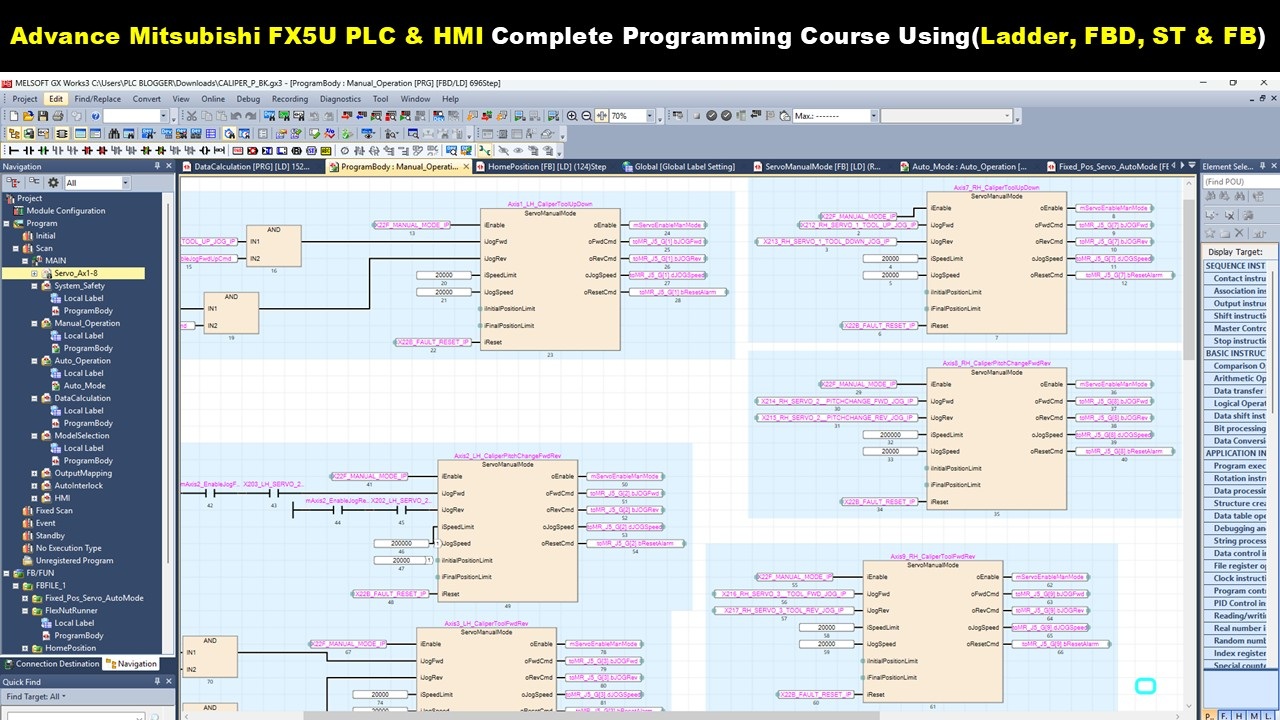Viewport: 1280px width, 720px height.
Task: Insert a normally open contact
Action: click(x=27, y=150)
